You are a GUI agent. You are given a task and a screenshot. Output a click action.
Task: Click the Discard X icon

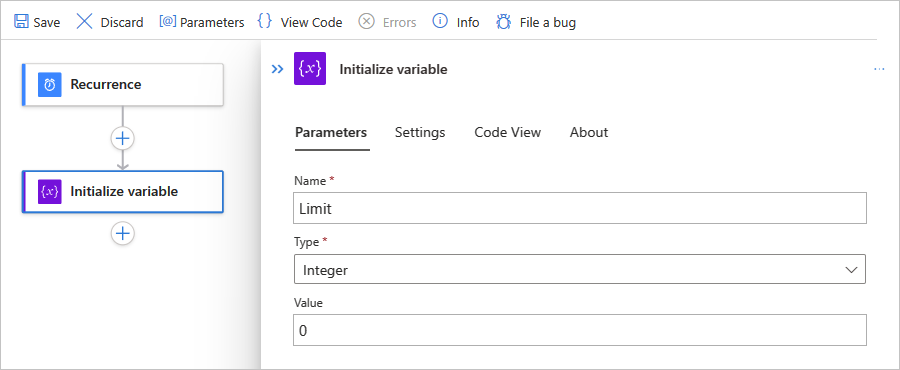click(84, 22)
